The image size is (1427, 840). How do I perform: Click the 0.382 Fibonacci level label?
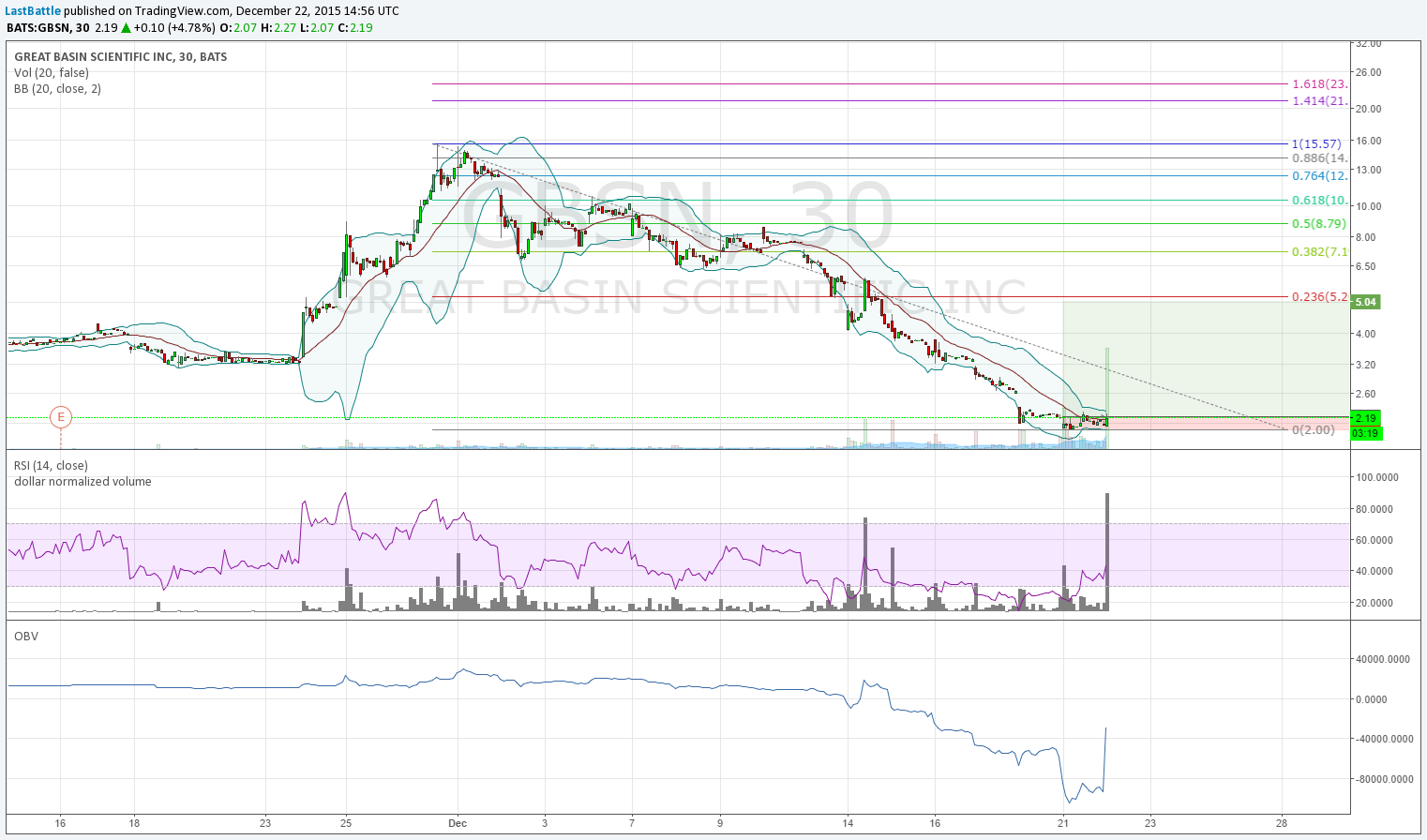point(1320,252)
